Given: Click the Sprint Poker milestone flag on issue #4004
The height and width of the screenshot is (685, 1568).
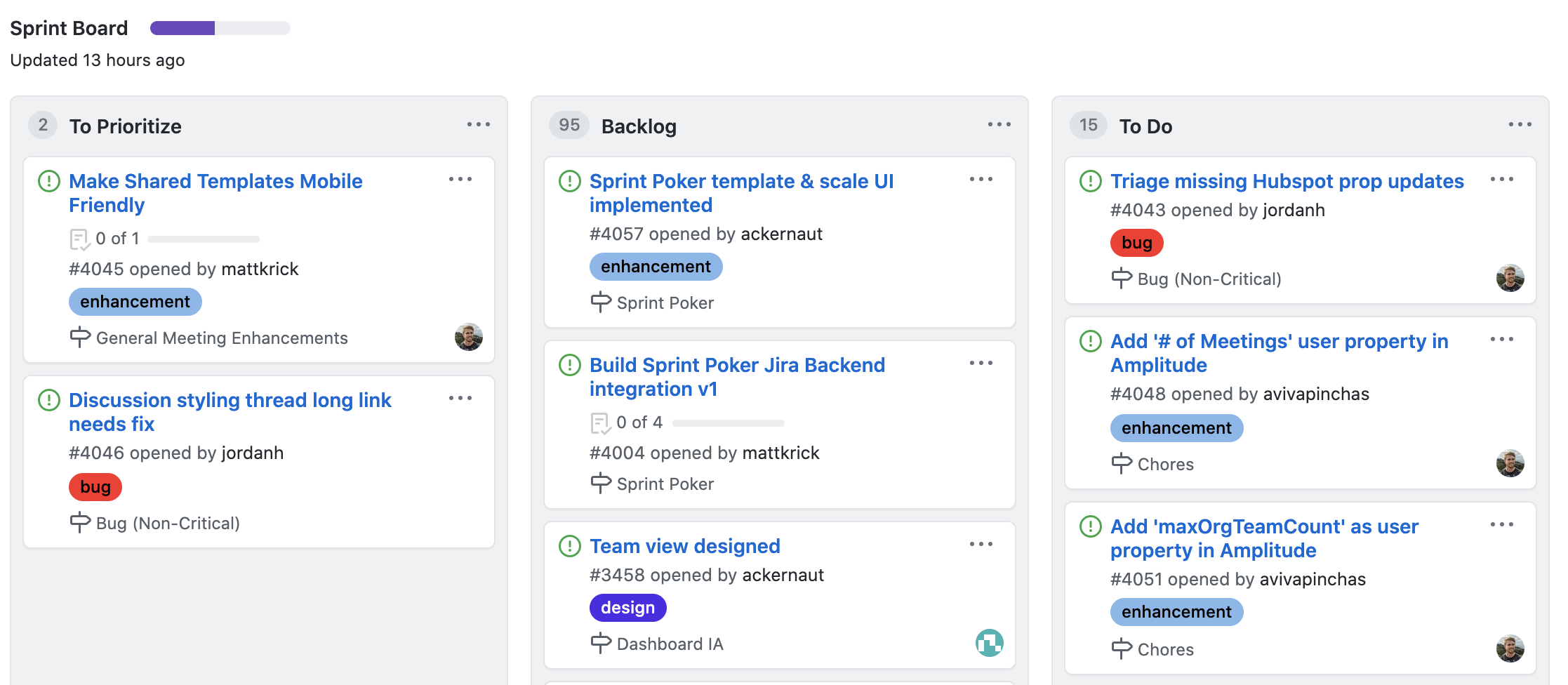Looking at the screenshot, I should pyautogui.click(x=601, y=484).
